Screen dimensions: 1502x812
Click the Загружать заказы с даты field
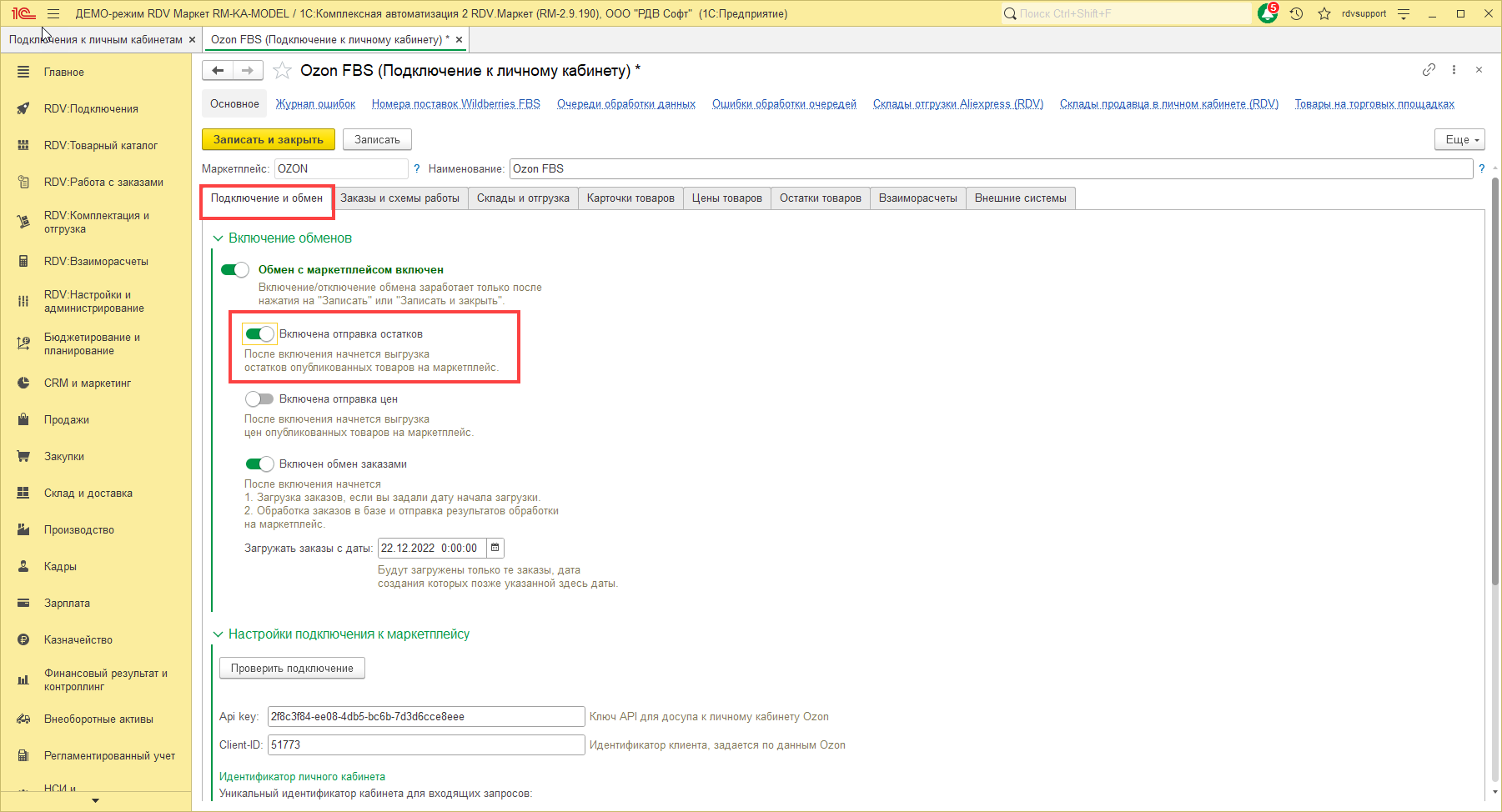pos(432,548)
